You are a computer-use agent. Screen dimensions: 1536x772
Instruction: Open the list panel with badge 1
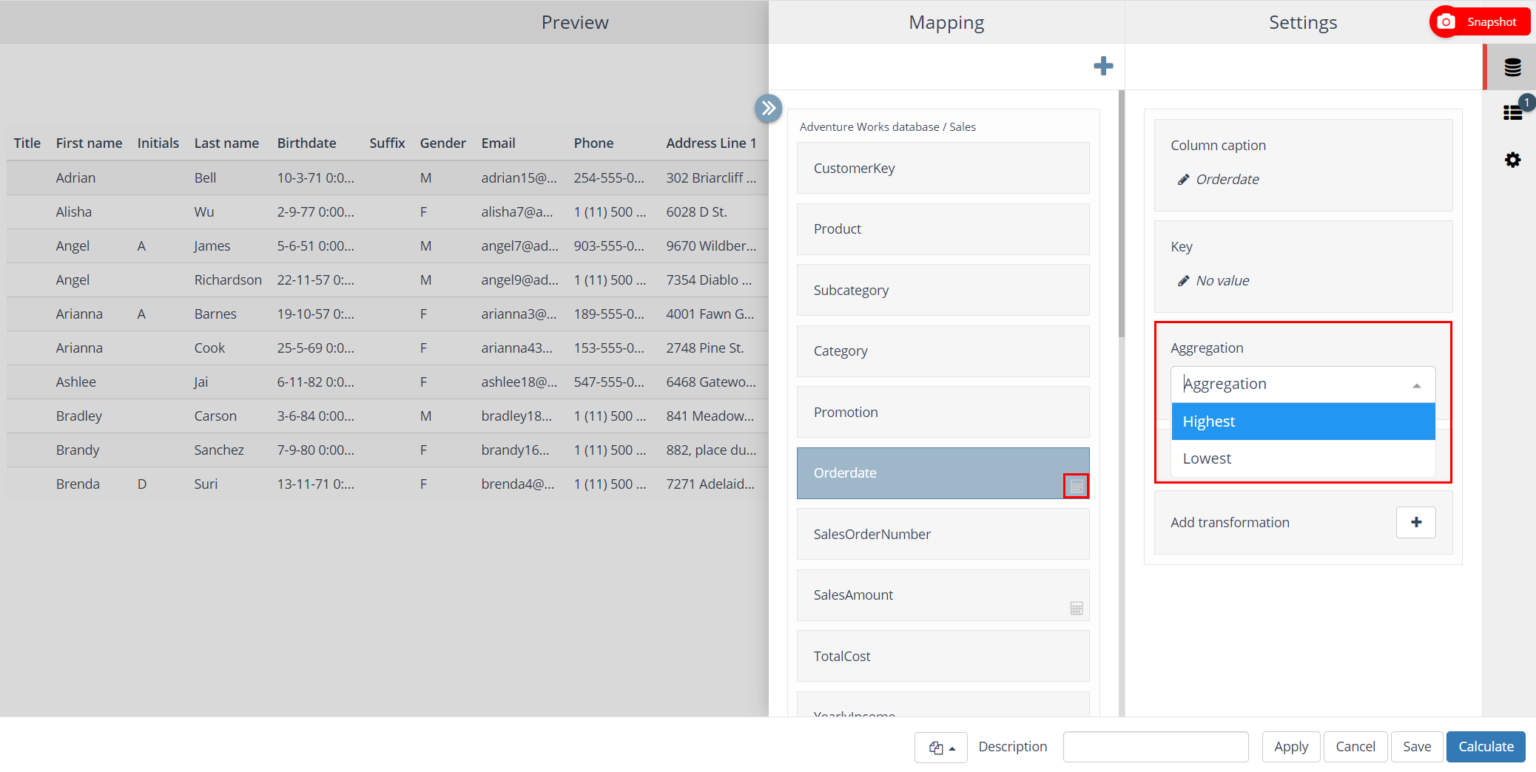1512,113
